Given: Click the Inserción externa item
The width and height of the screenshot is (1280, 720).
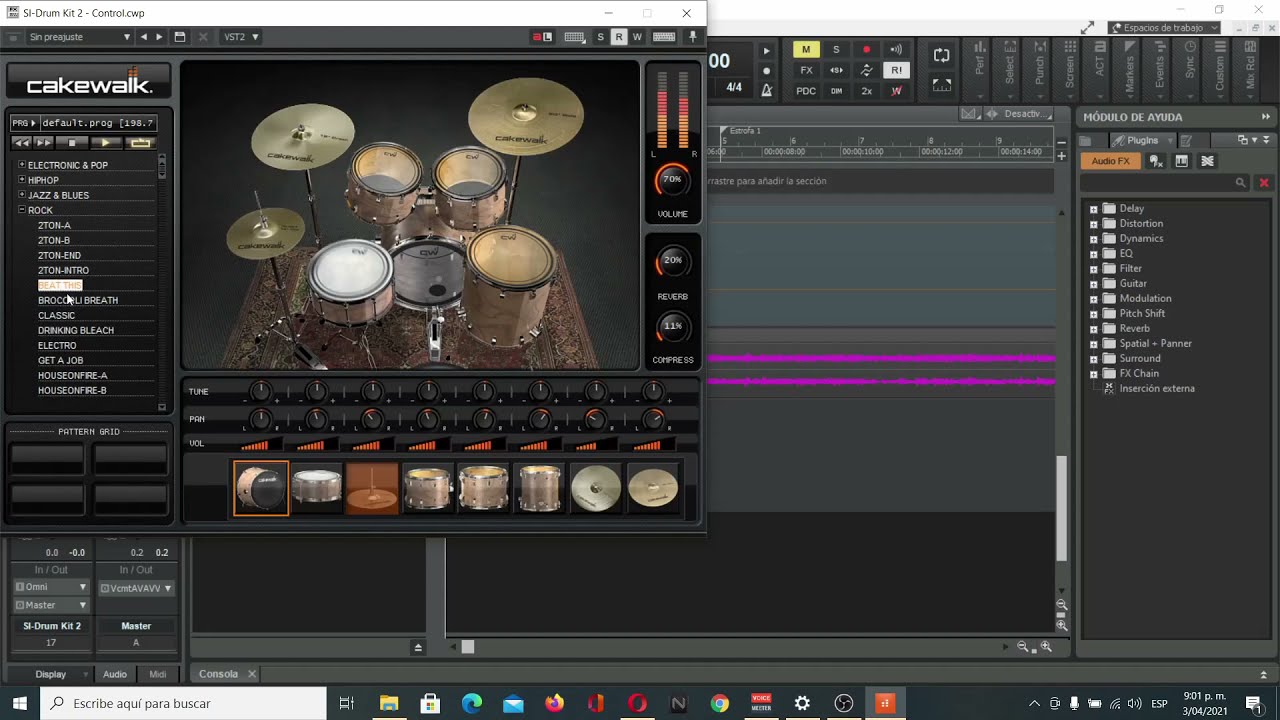Looking at the screenshot, I should coord(1157,389).
